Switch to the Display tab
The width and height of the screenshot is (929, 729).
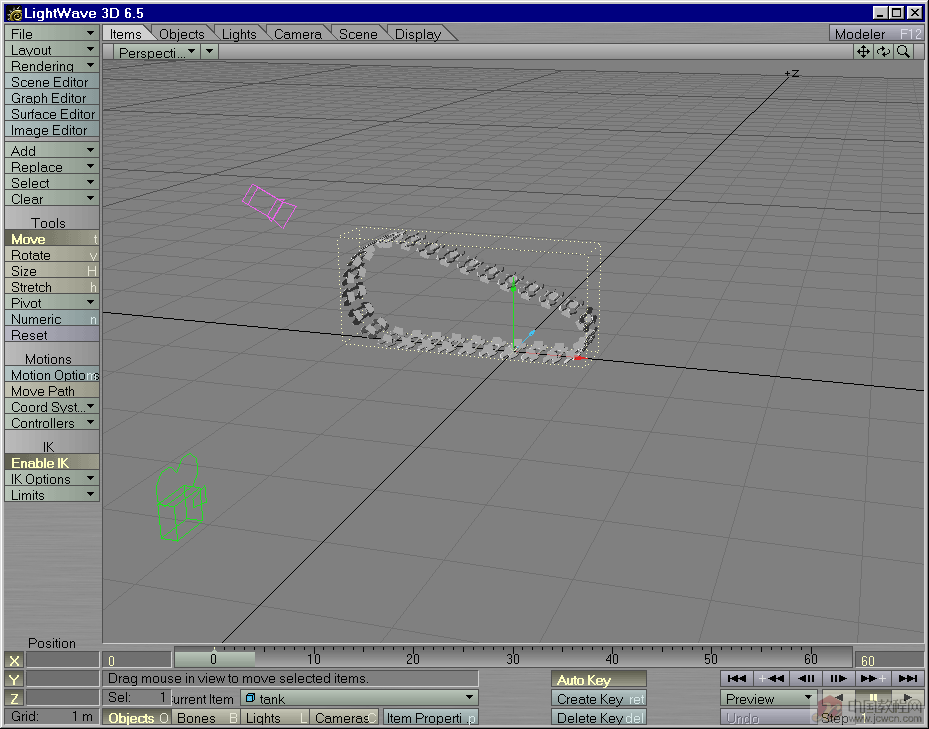418,34
